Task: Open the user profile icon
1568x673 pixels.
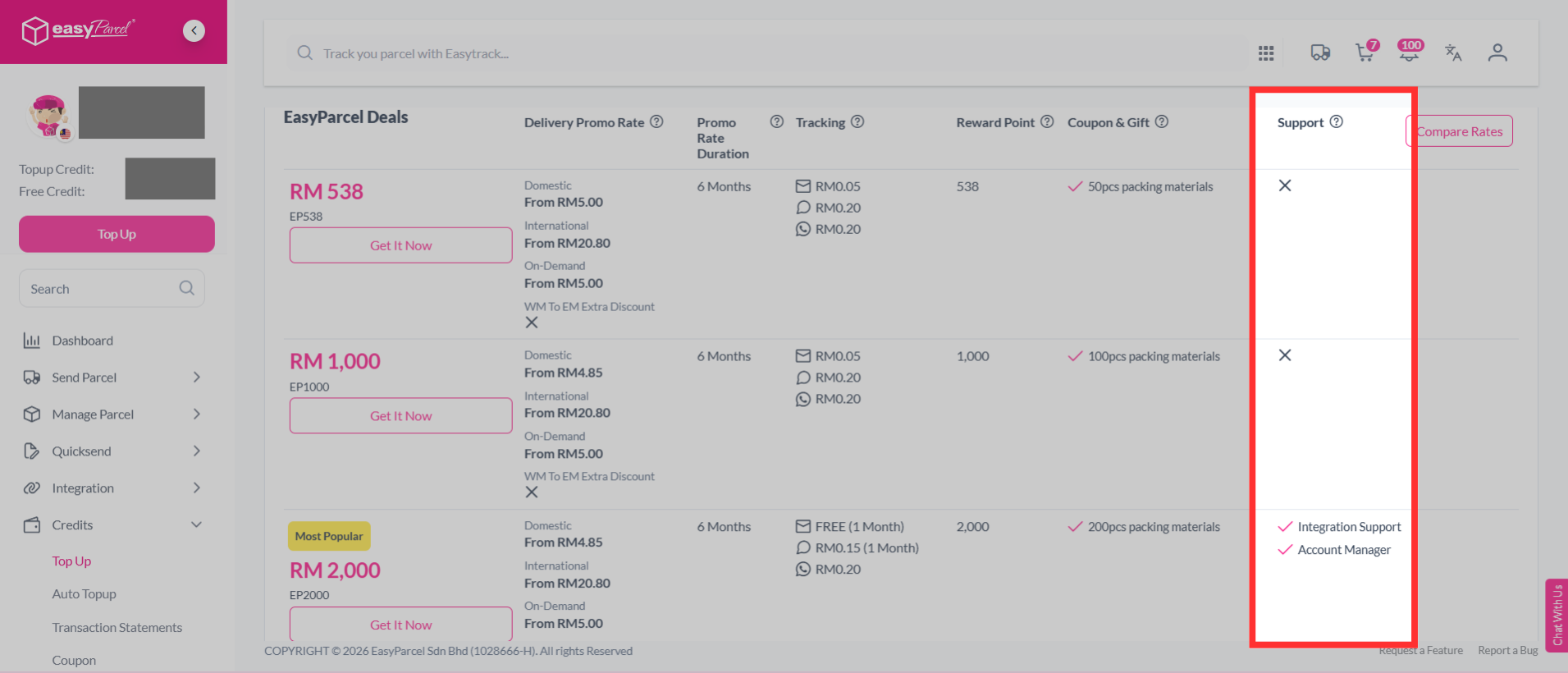Action: [1497, 53]
